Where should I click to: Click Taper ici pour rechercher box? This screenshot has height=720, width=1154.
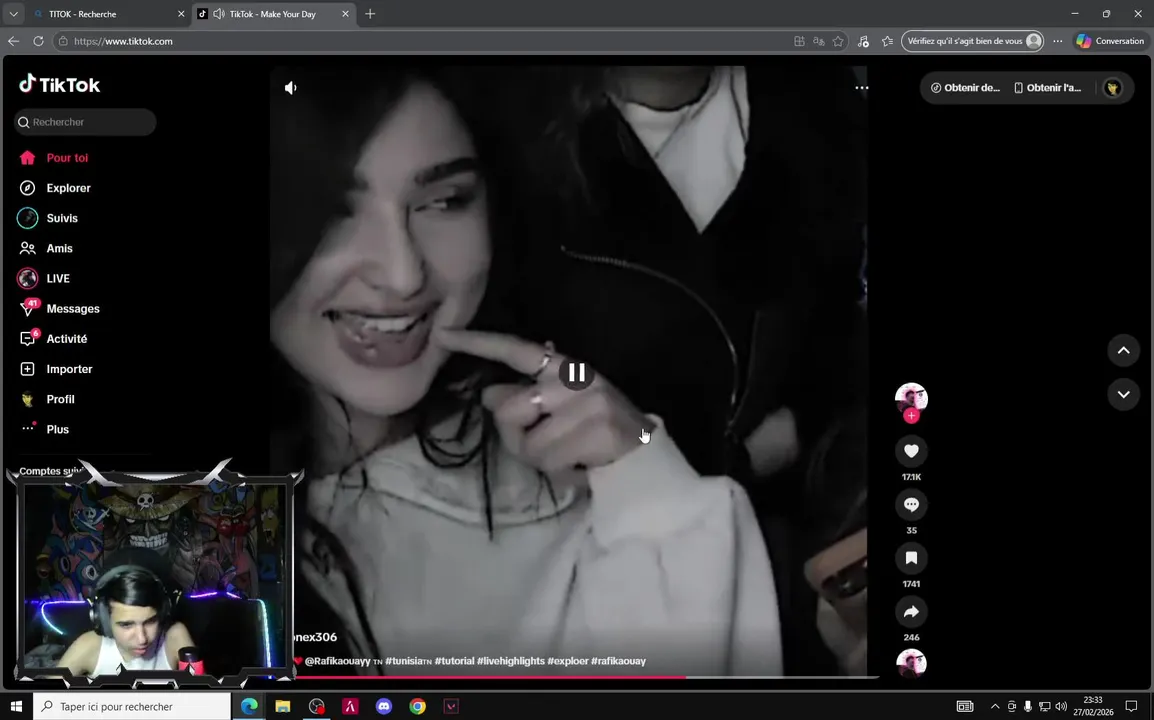click(132, 707)
